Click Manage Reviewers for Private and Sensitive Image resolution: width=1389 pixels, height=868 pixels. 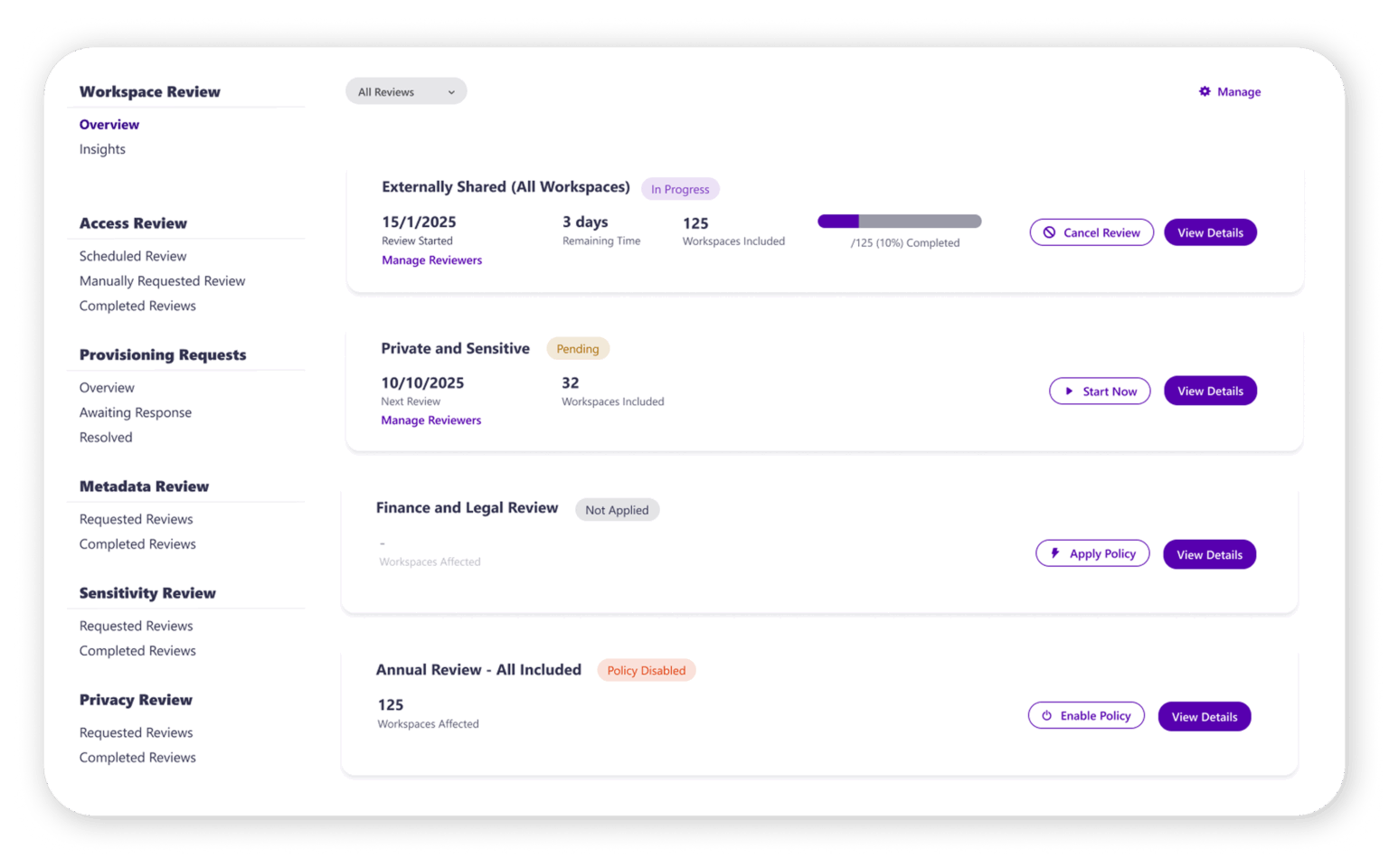(431, 420)
